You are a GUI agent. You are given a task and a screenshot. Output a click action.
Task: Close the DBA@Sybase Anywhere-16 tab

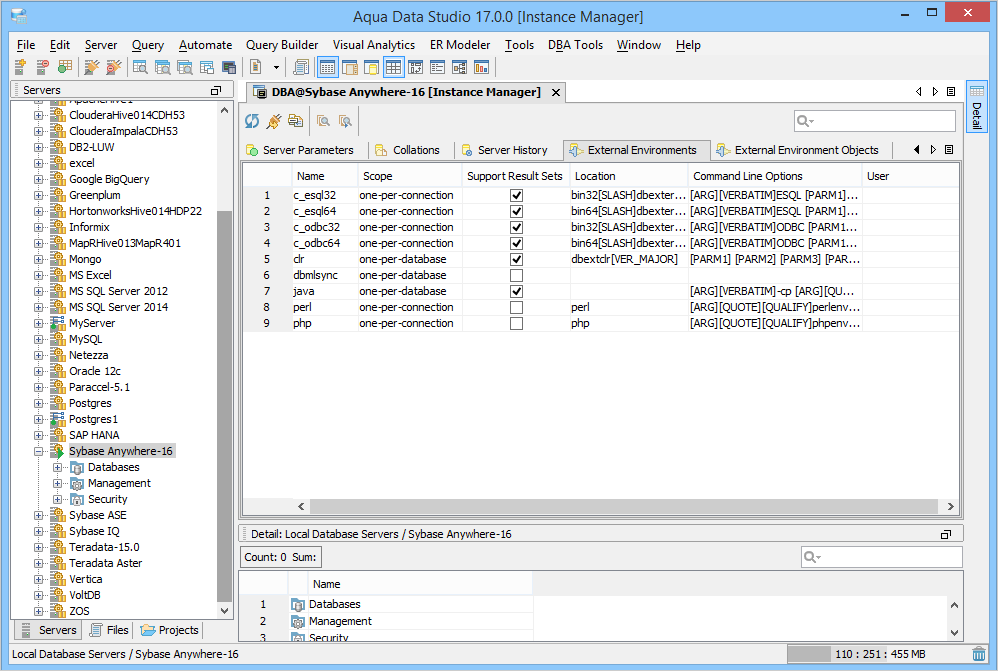(556, 92)
